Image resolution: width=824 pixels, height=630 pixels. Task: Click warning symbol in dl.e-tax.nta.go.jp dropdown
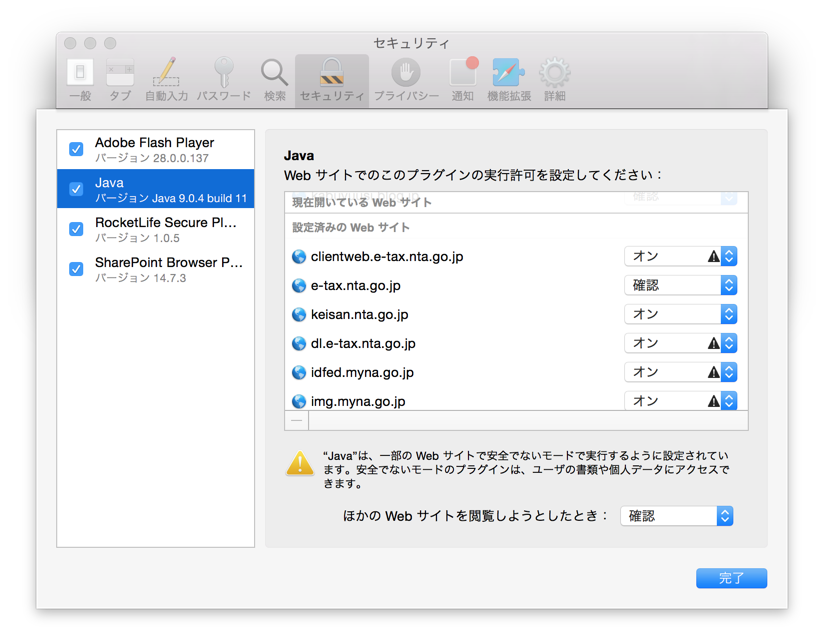714,343
